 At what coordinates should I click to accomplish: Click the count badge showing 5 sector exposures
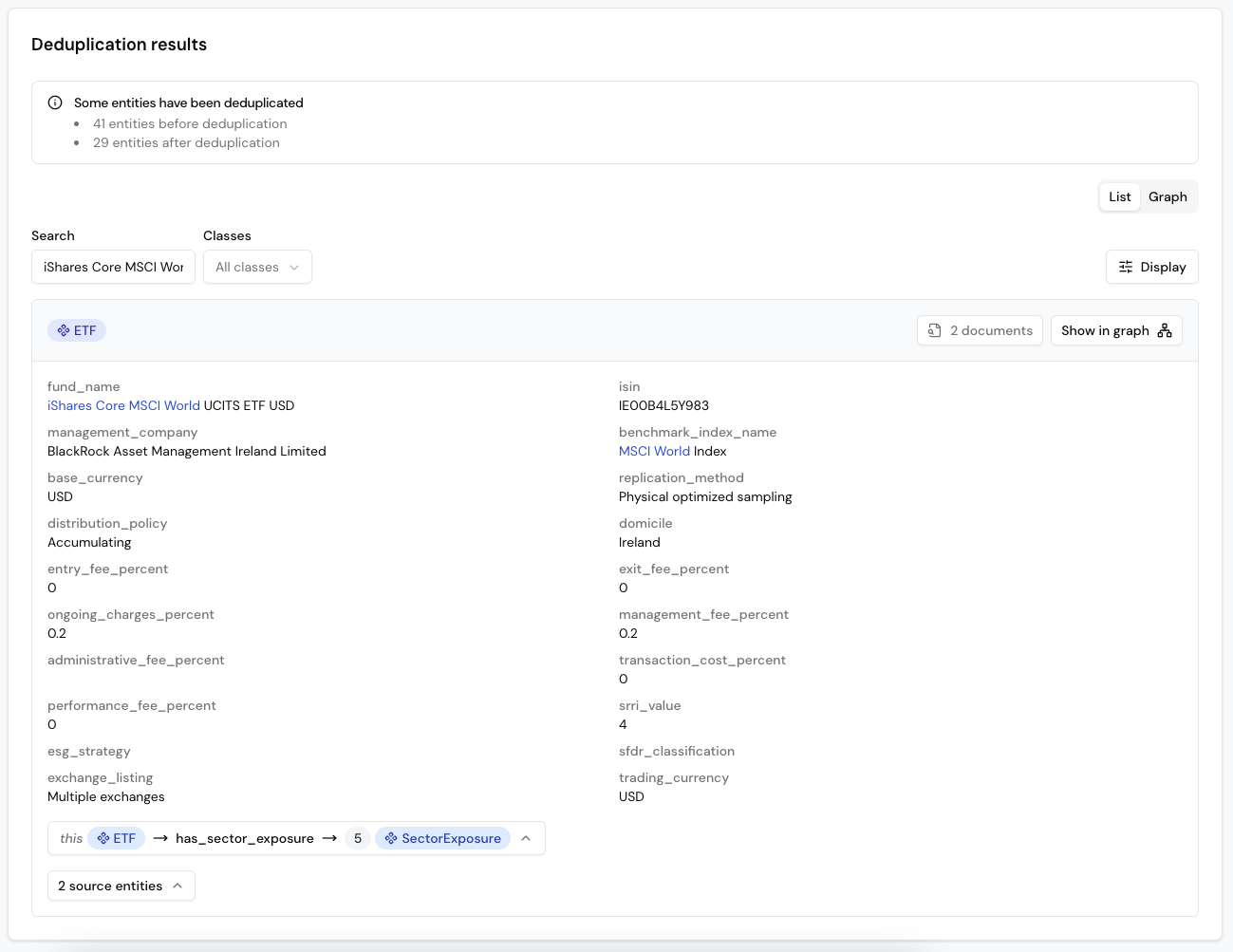(358, 838)
